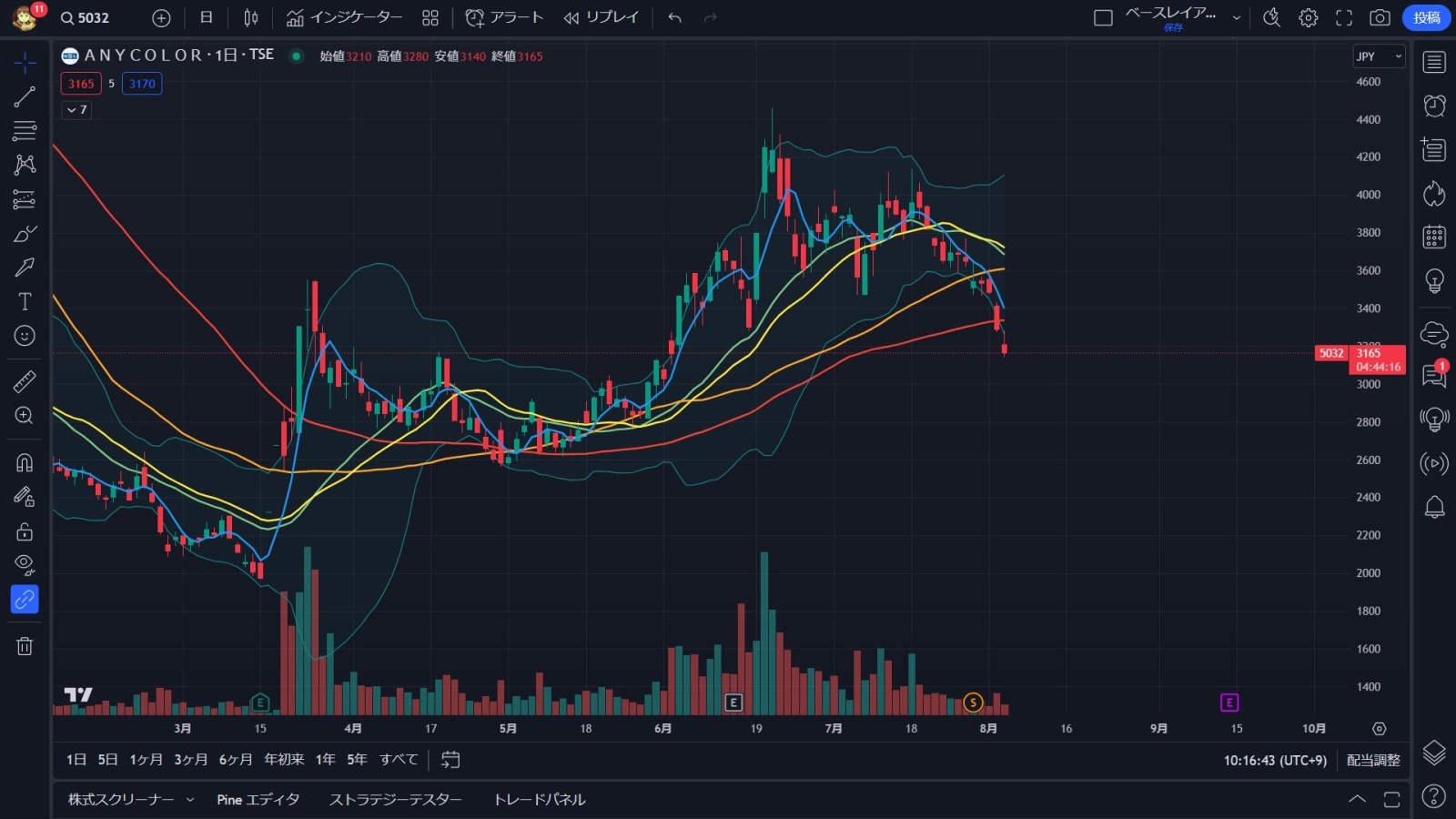Hide all drawings with eye icon
Screen dimensions: 1456x819
pos(25,565)
